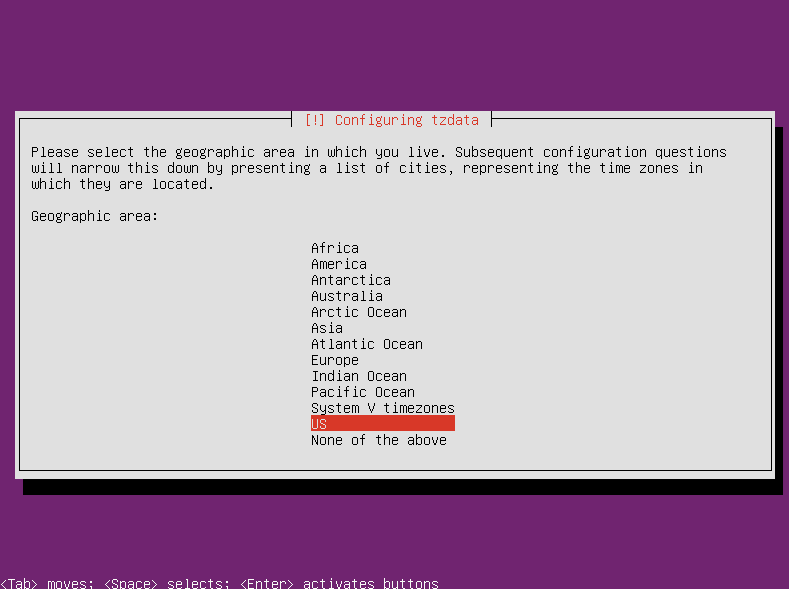Click the <Tab> moves hint

tap(46, 583)
